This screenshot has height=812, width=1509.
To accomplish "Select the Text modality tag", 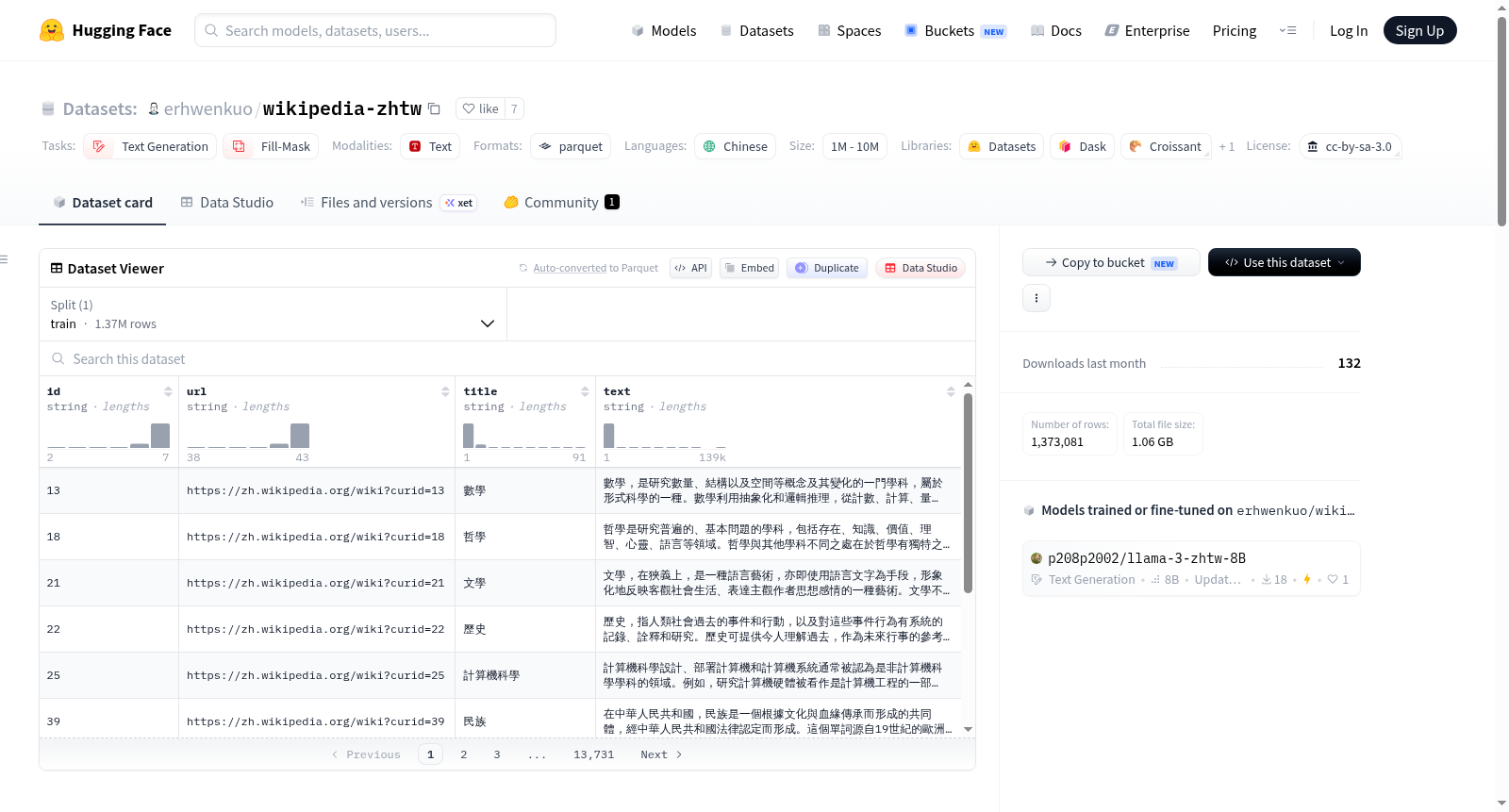I will point(430,146).
